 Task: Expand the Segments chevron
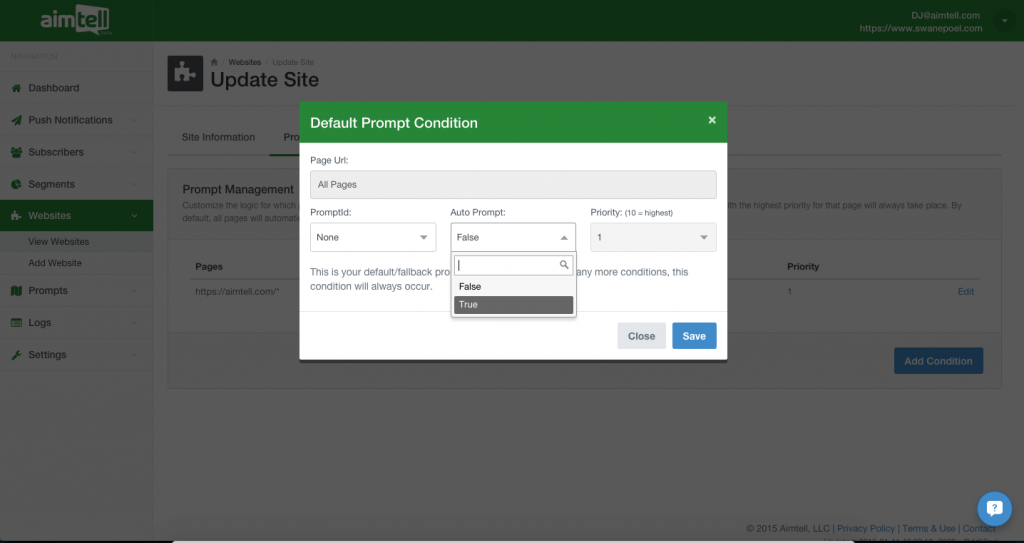(133, 184)
